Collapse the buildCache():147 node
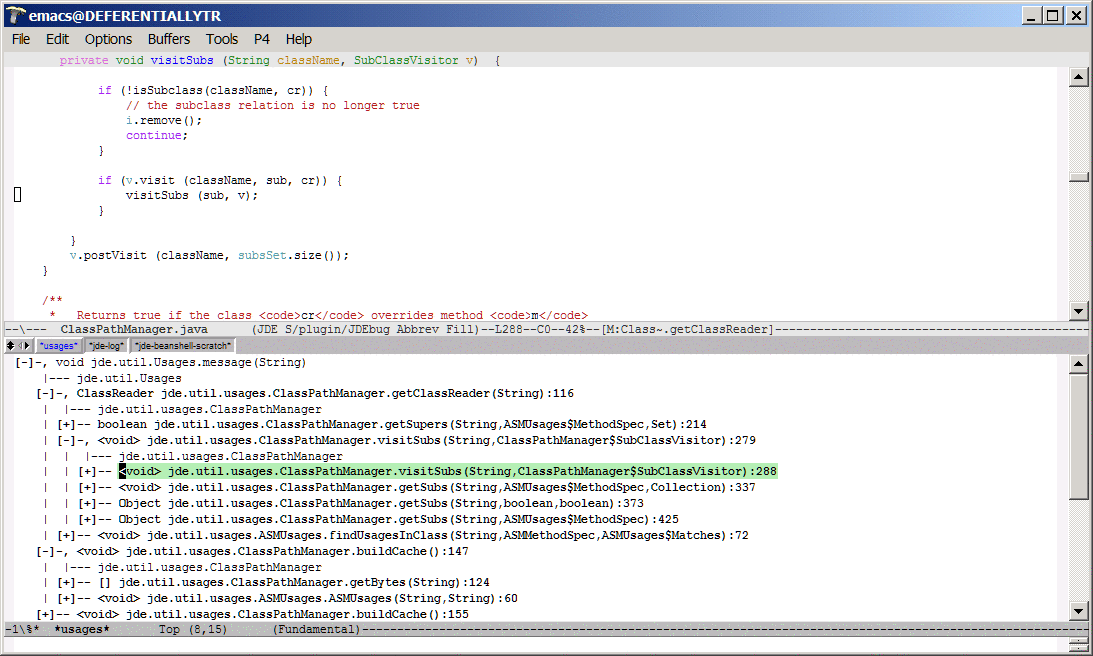Viewport: 1093px width, 656px height. (x=48, y=551)
